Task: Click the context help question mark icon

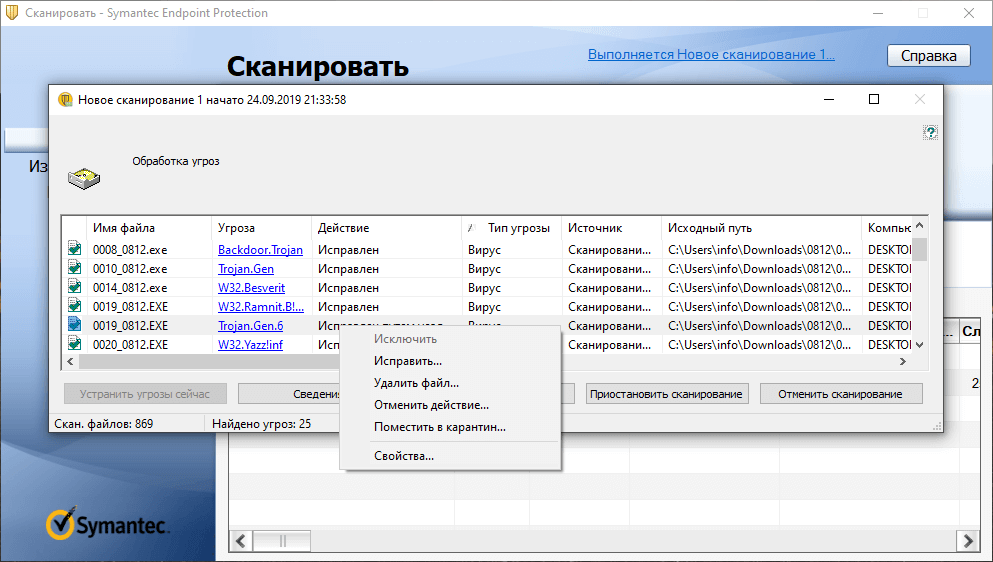Action: [x=930, y=132]
